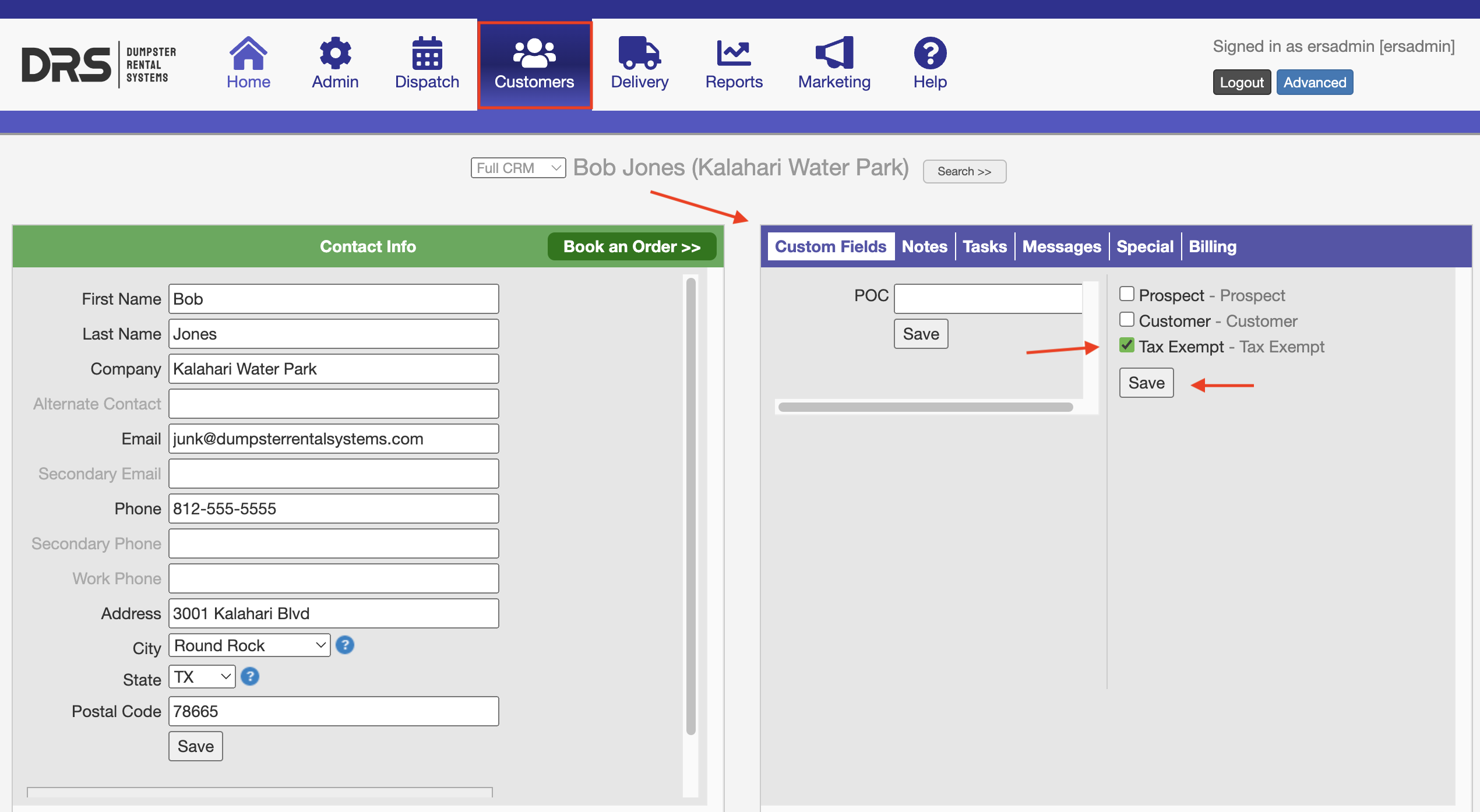1480x812 pixels.
Task: Open the Reports chart icon
Action: click(x=734, y=53)
